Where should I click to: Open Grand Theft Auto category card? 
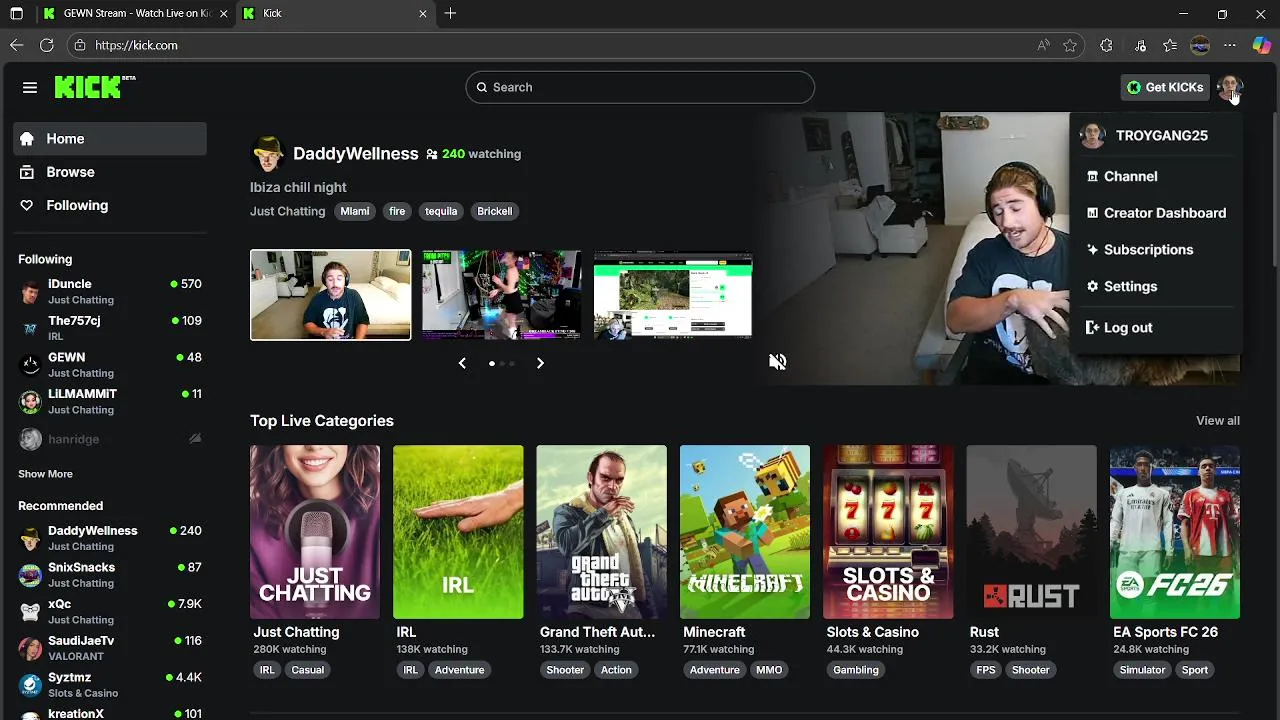(x=601, y=532)
